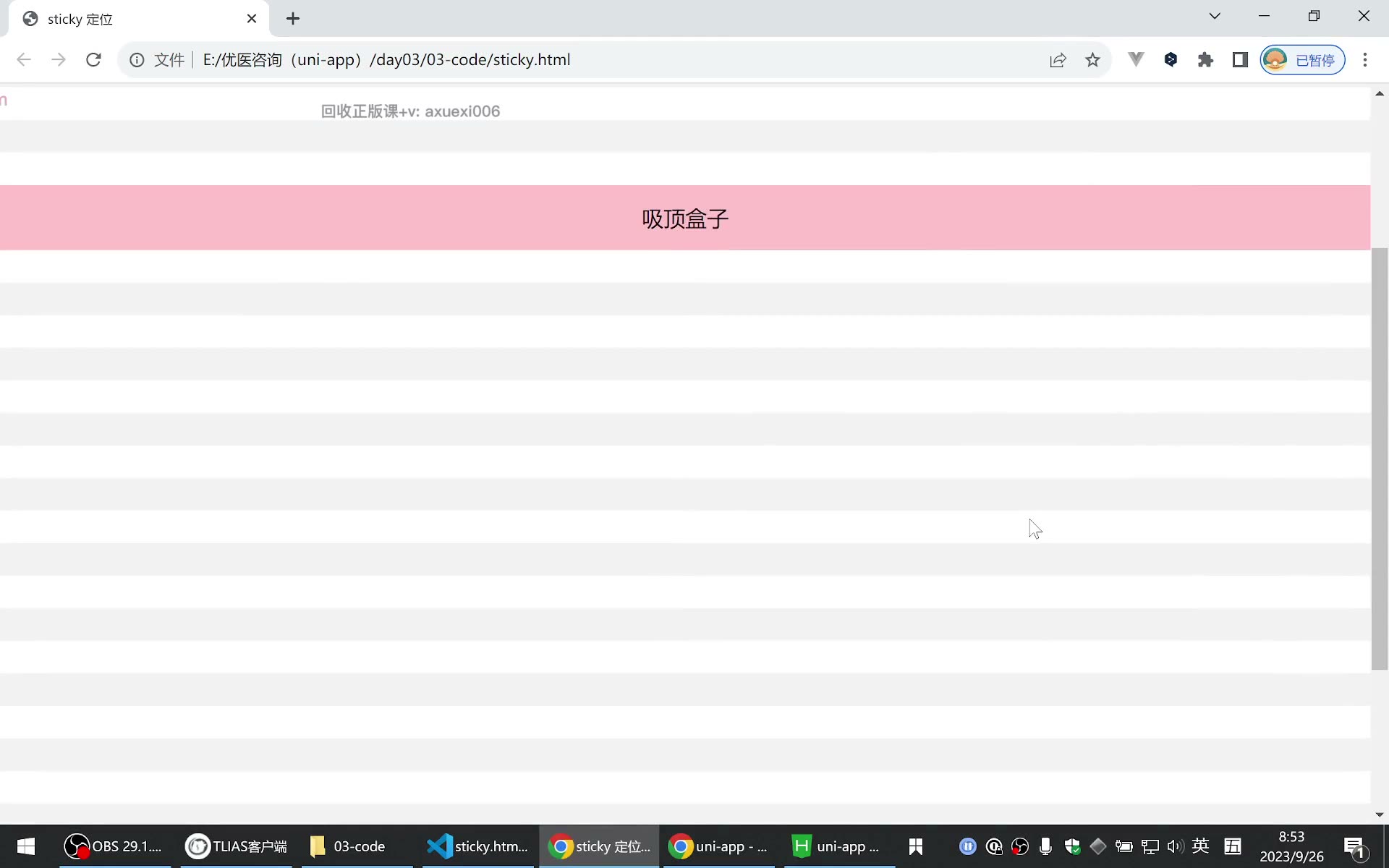Open the clock showing 8:53
The width and height of the screenshot is (1389, 868).
[x=1292, y=846]
